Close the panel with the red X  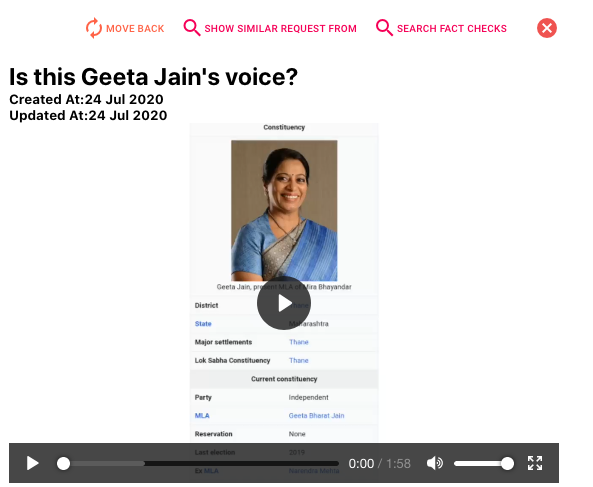click(546, 28)
